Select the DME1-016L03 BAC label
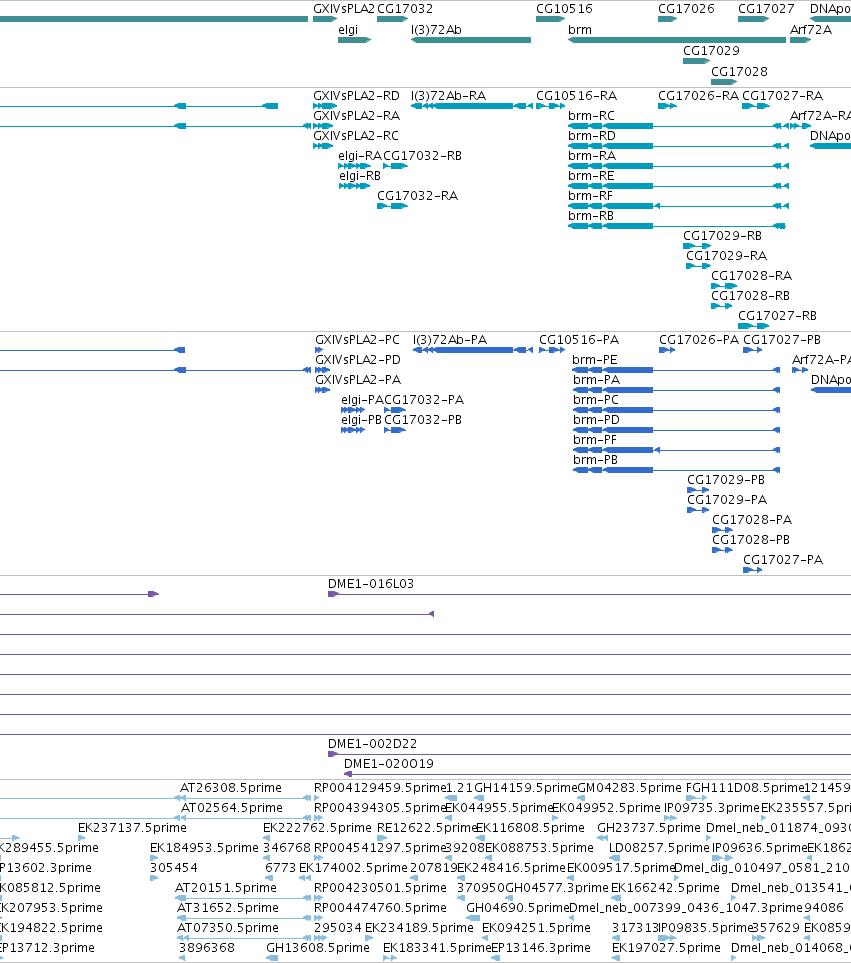851x963 pixels. [x=371, y=584]
